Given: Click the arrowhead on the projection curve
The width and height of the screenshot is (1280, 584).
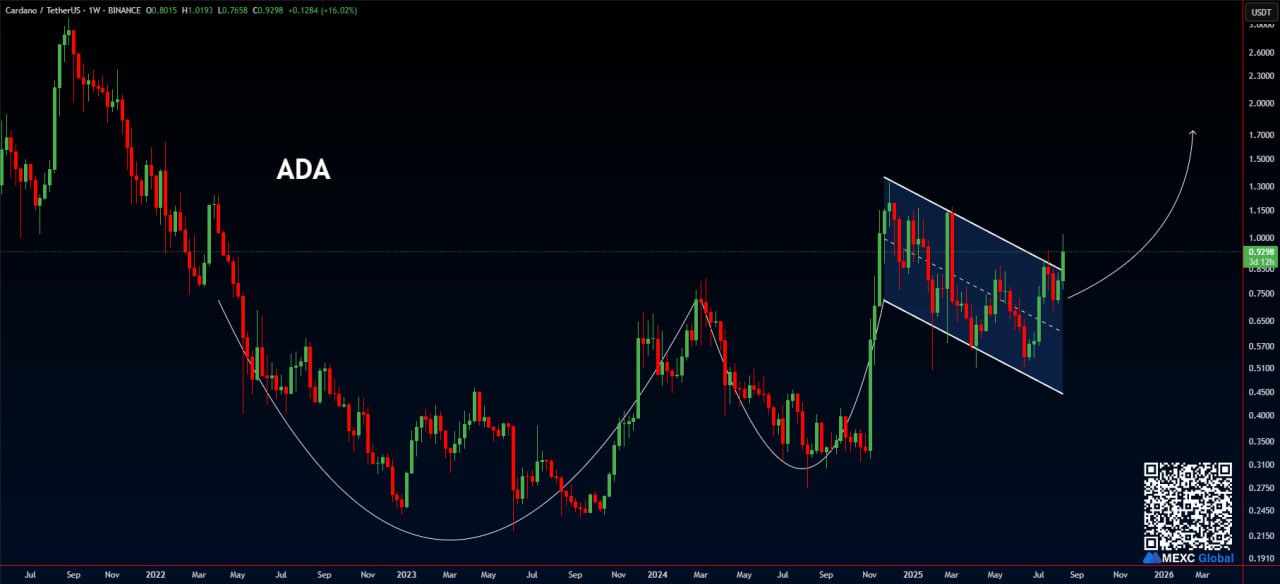Looking at the screenshot, I should point(1193,133).
